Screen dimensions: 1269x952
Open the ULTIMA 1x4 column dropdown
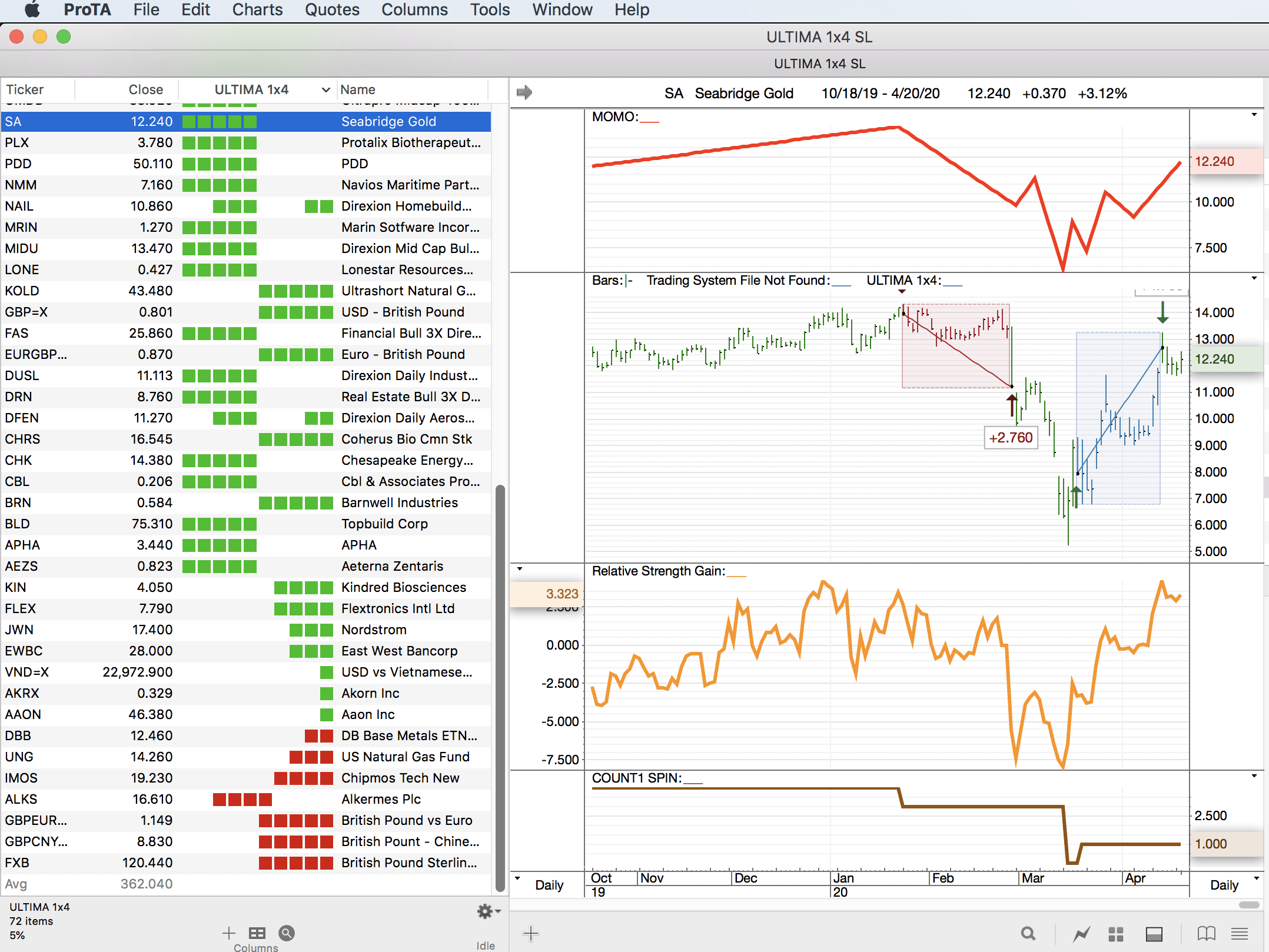pyautogui.click(x=325, y=90)
